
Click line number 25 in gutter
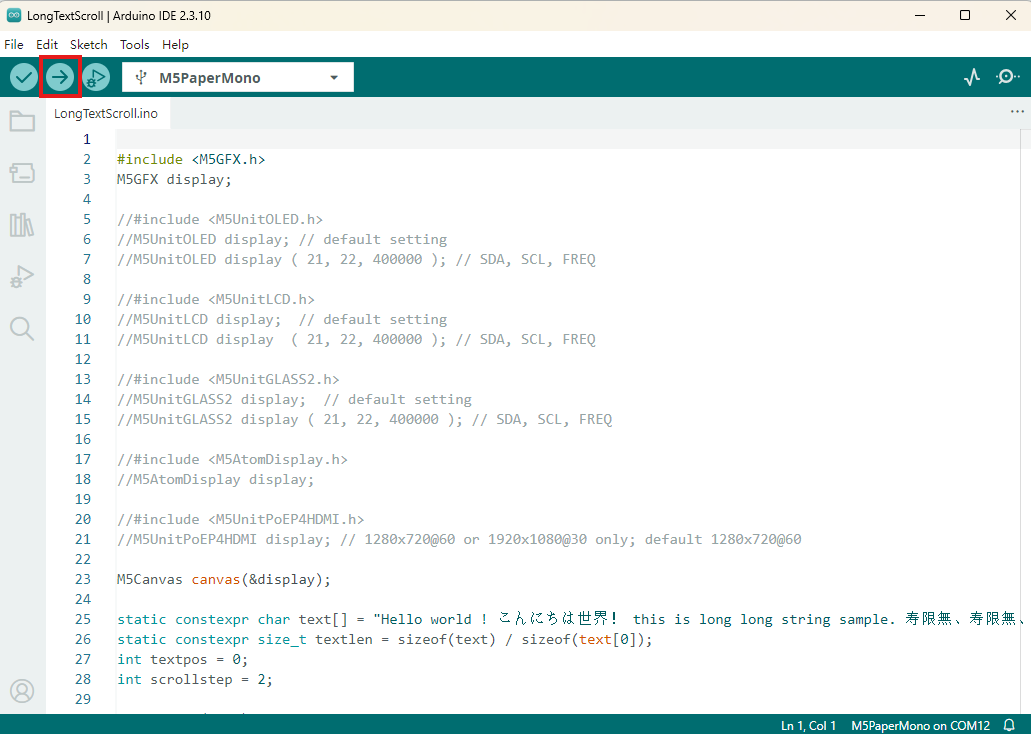click(x=83, y=619)
